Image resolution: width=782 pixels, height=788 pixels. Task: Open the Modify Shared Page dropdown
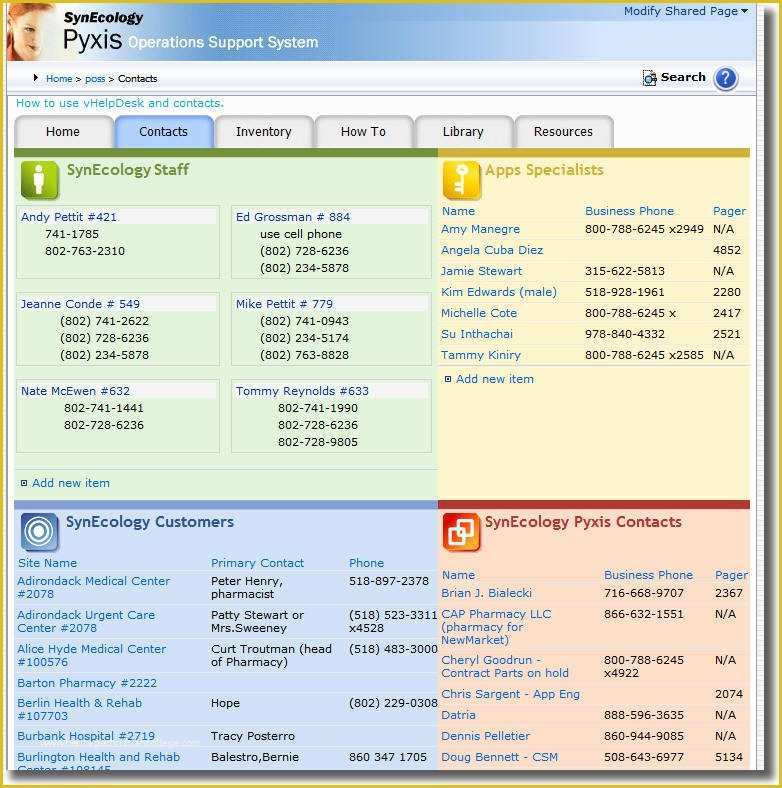686,11
